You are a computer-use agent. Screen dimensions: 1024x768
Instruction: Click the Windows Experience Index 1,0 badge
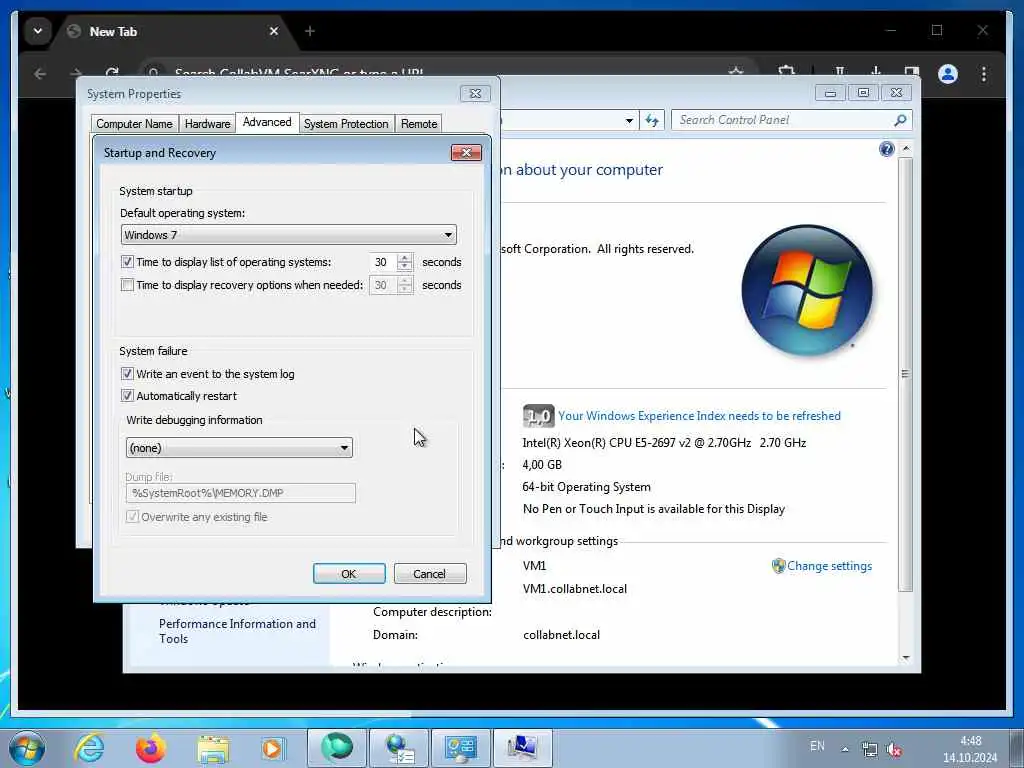coord(538,416)
